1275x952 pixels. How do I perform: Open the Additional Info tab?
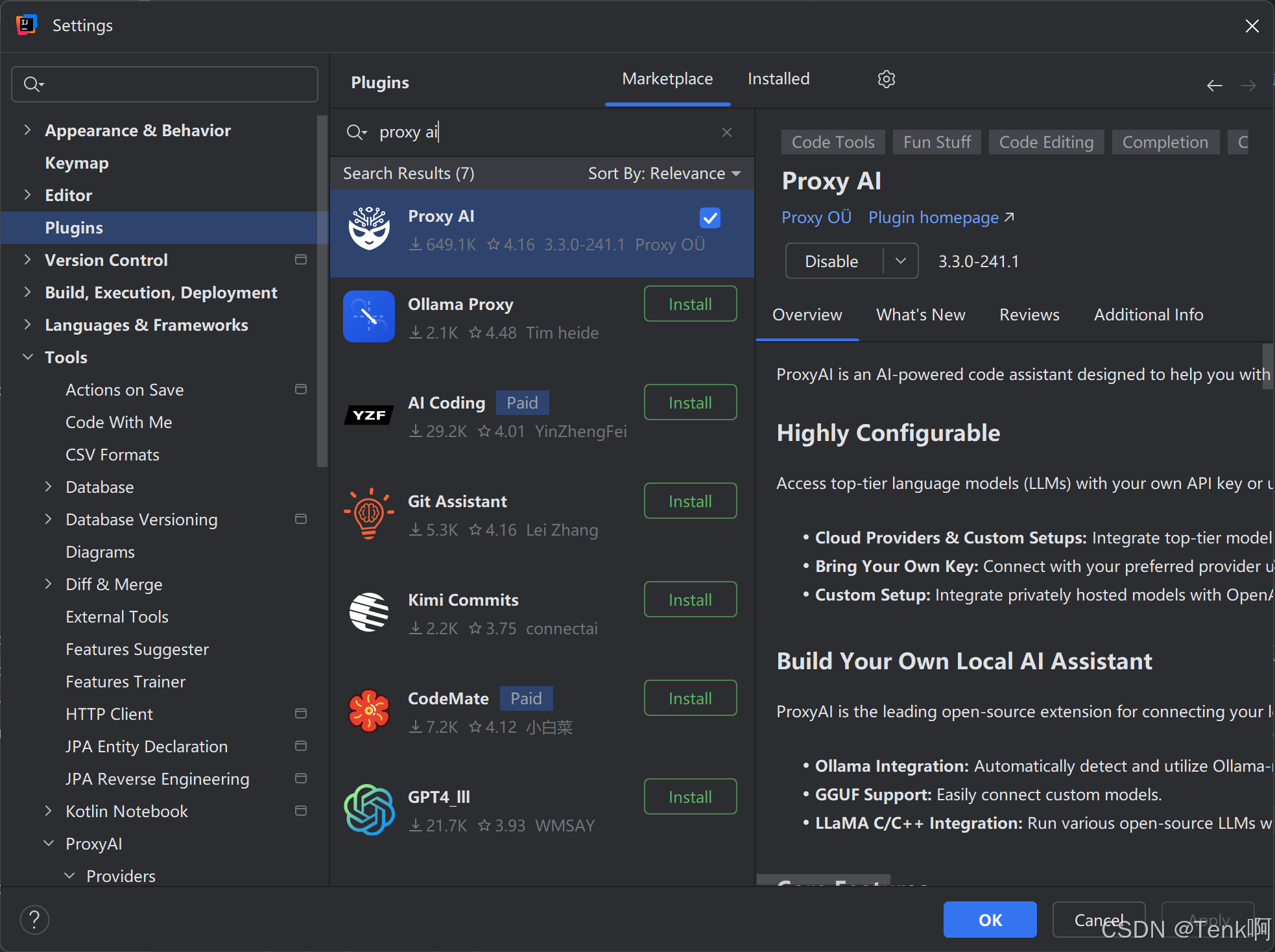pyautogui.click(x=1149, y=315)
